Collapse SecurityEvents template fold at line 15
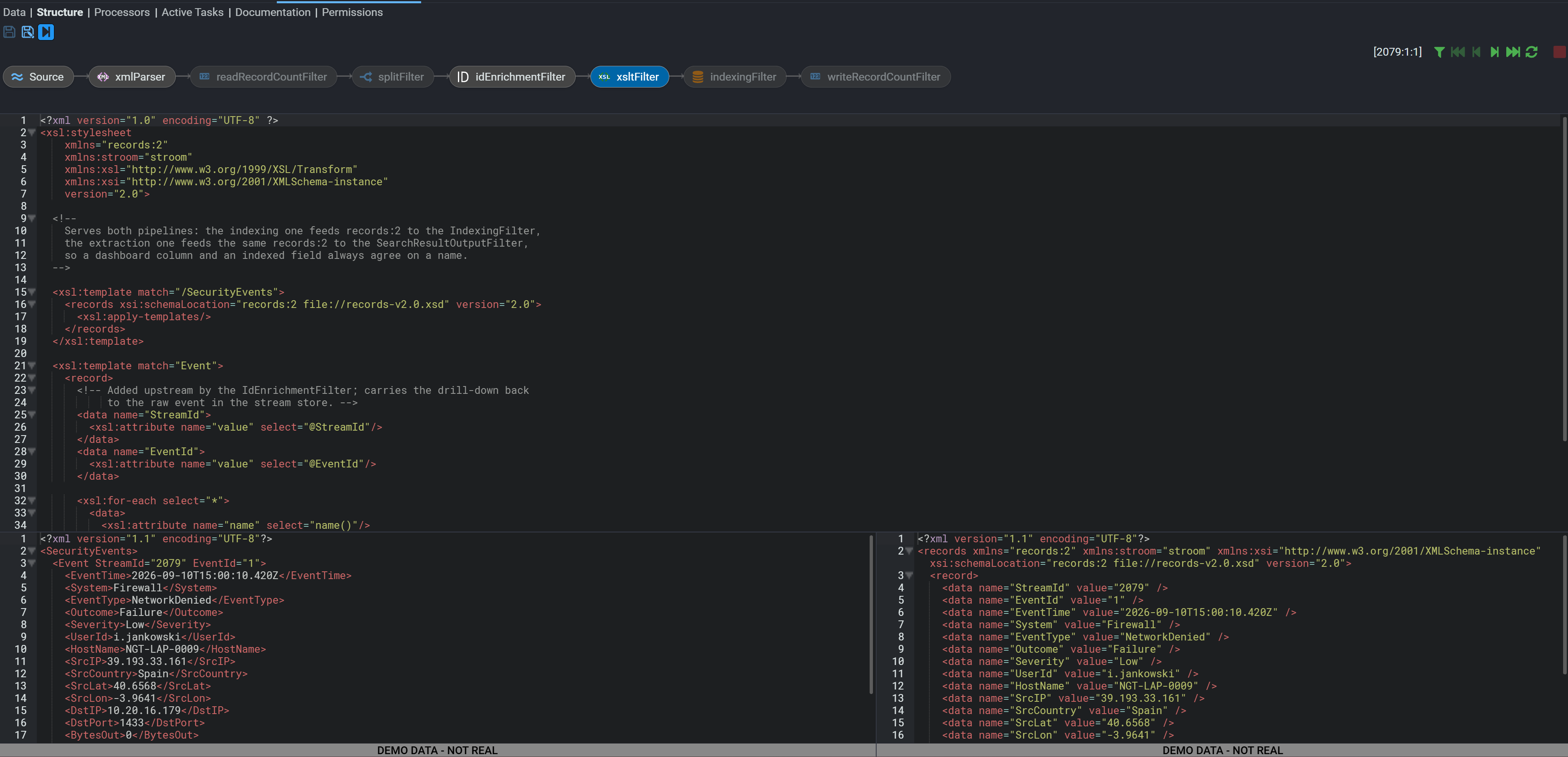 coord(31,292)
